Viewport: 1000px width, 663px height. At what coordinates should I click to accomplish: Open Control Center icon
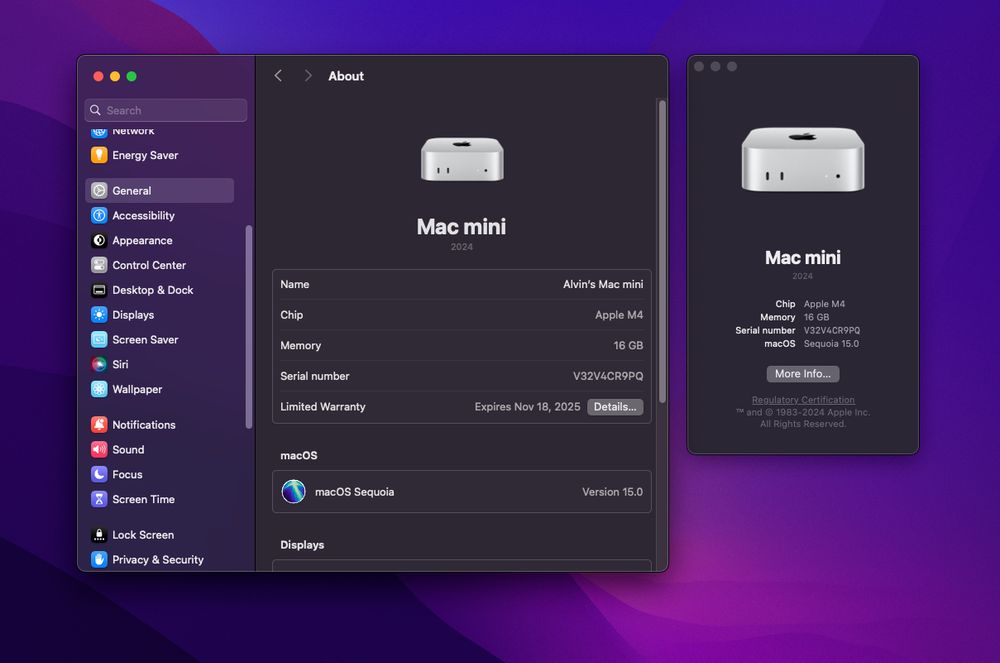pyautogui.click(x=99, y=265)
